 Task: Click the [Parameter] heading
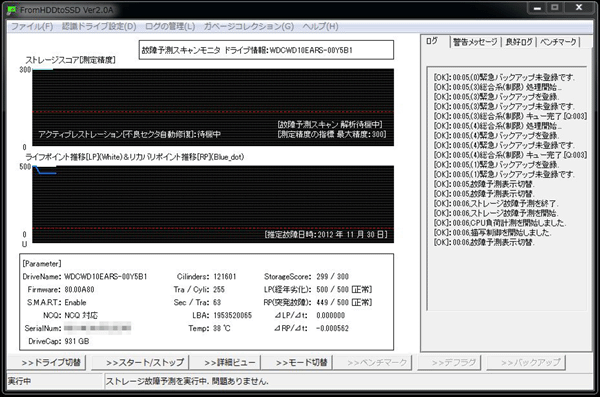tap(42, 264)
